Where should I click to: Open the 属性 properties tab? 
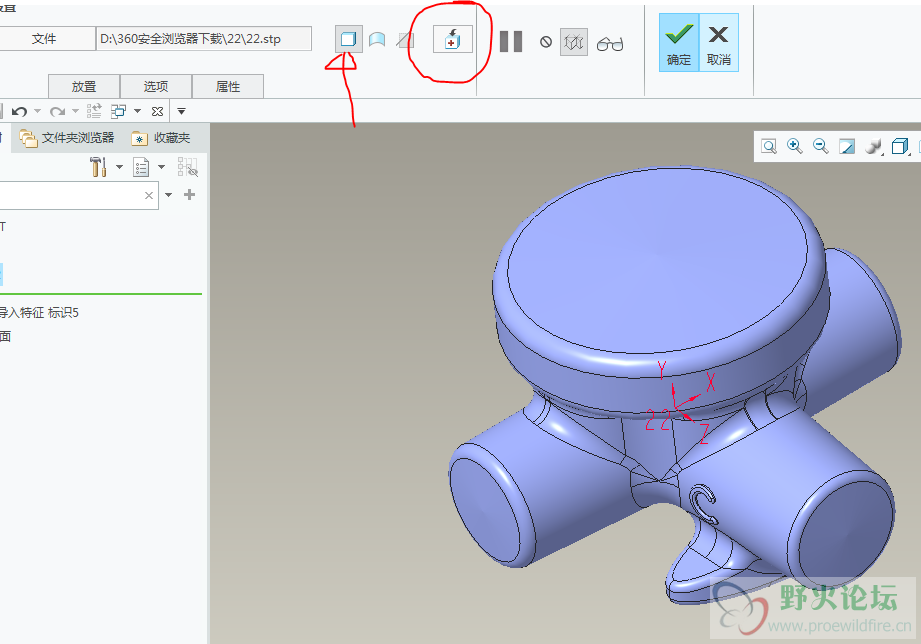click(228, 86)
